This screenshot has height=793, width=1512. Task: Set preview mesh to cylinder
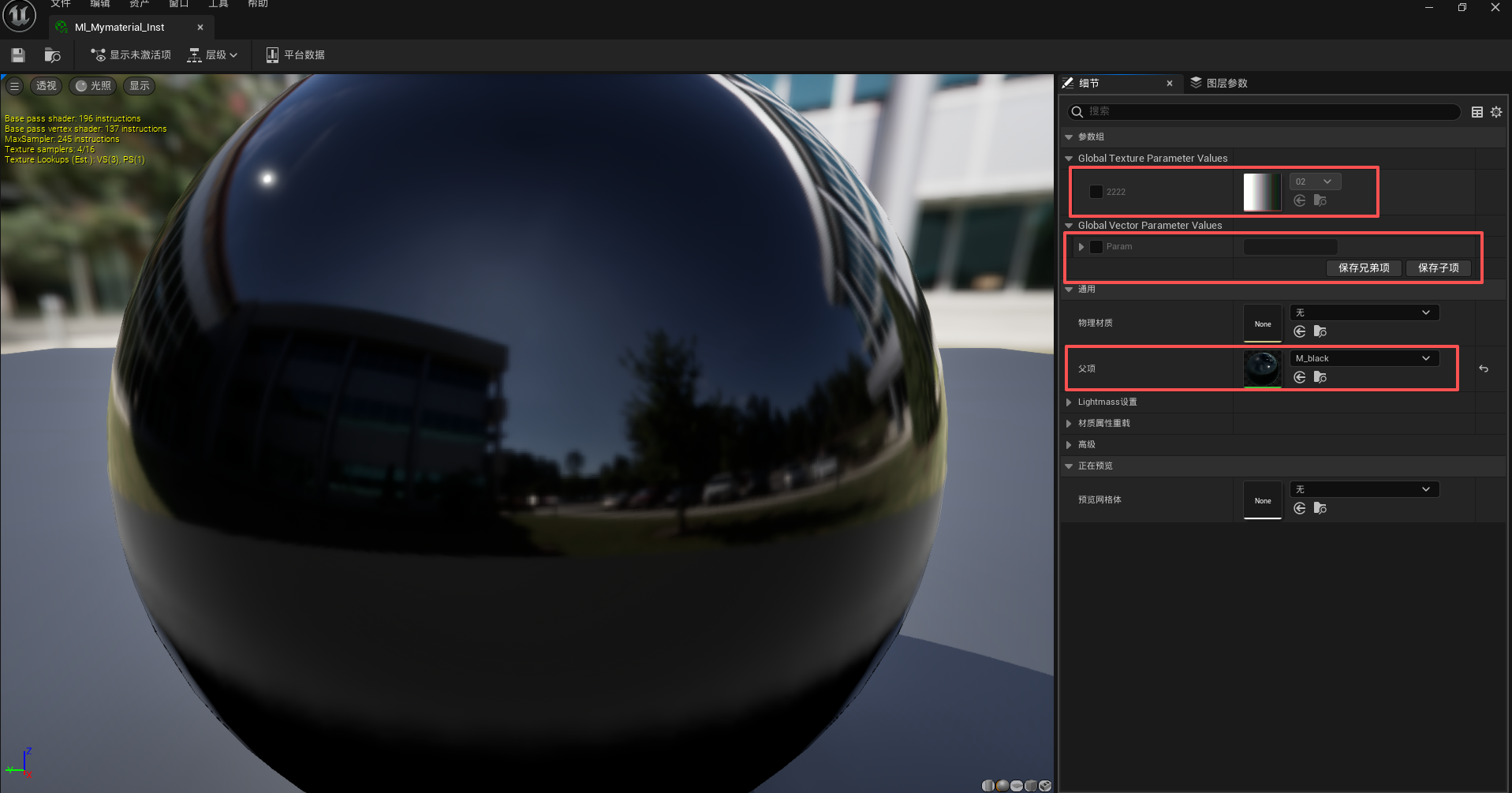[x=987, y=785]
